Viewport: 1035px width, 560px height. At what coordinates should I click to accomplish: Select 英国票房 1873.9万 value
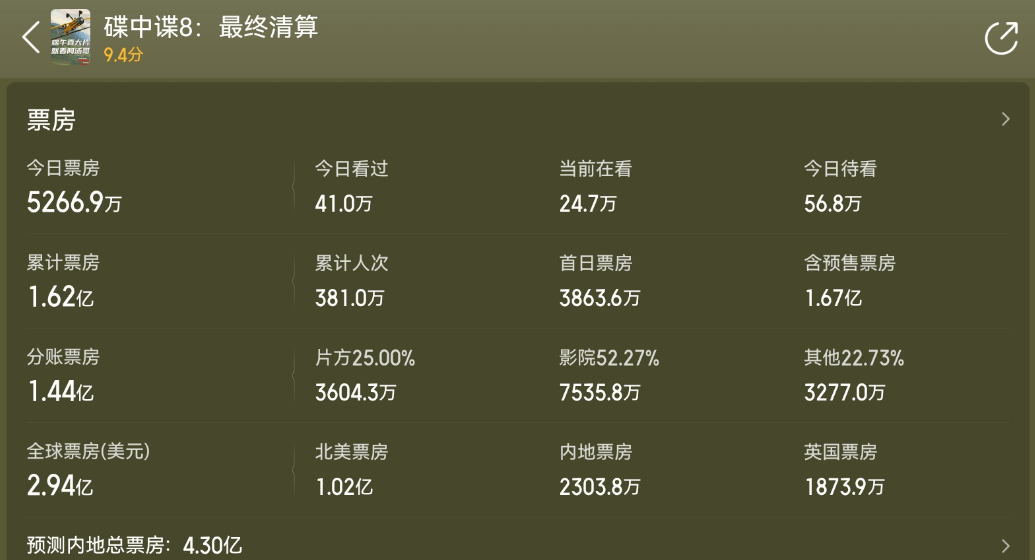[x=844, y=487]
